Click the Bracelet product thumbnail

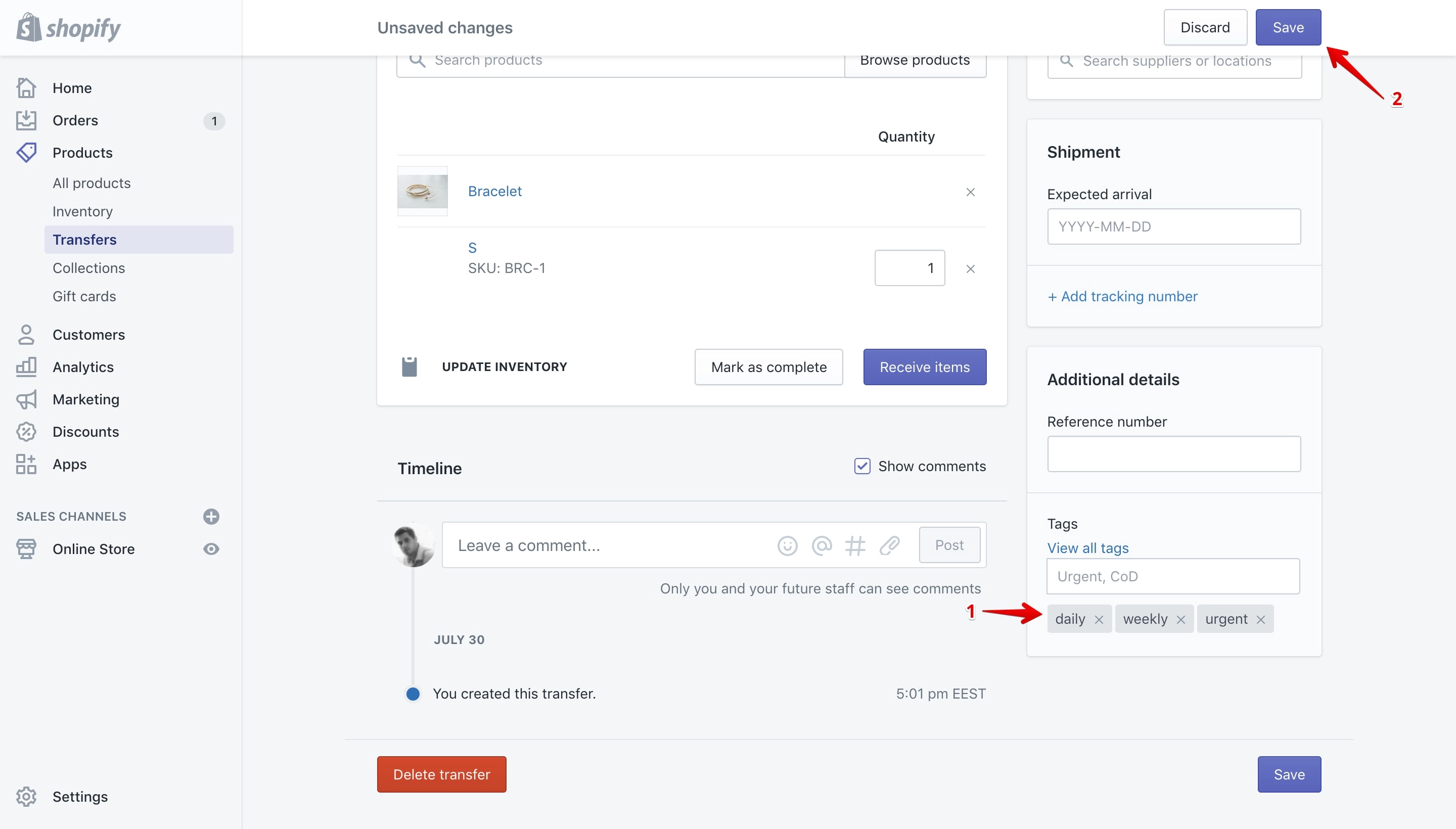pos(423,191)
